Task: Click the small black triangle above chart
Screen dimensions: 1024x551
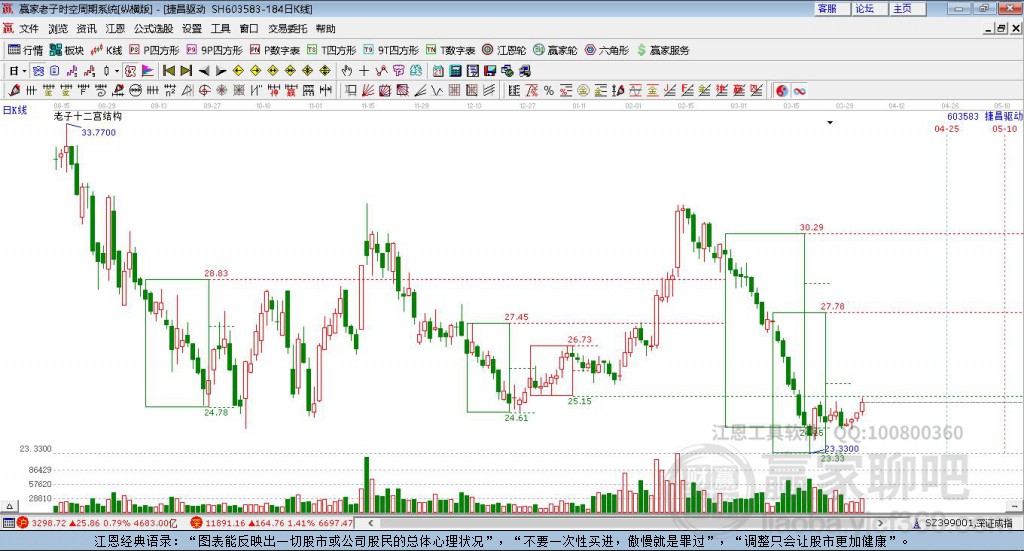Action: click(x=830, y=122)
